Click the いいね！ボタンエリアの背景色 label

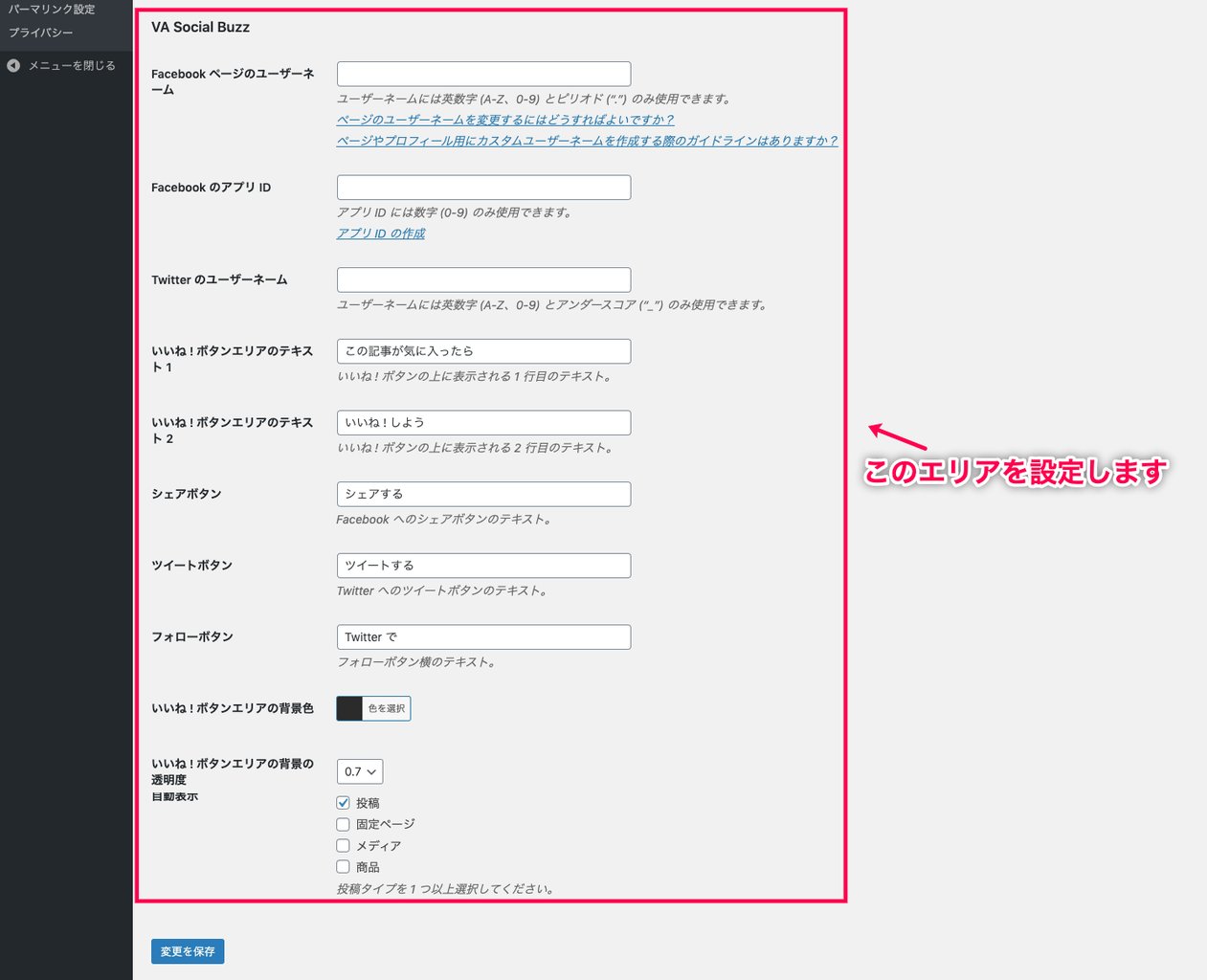(233, 708)
